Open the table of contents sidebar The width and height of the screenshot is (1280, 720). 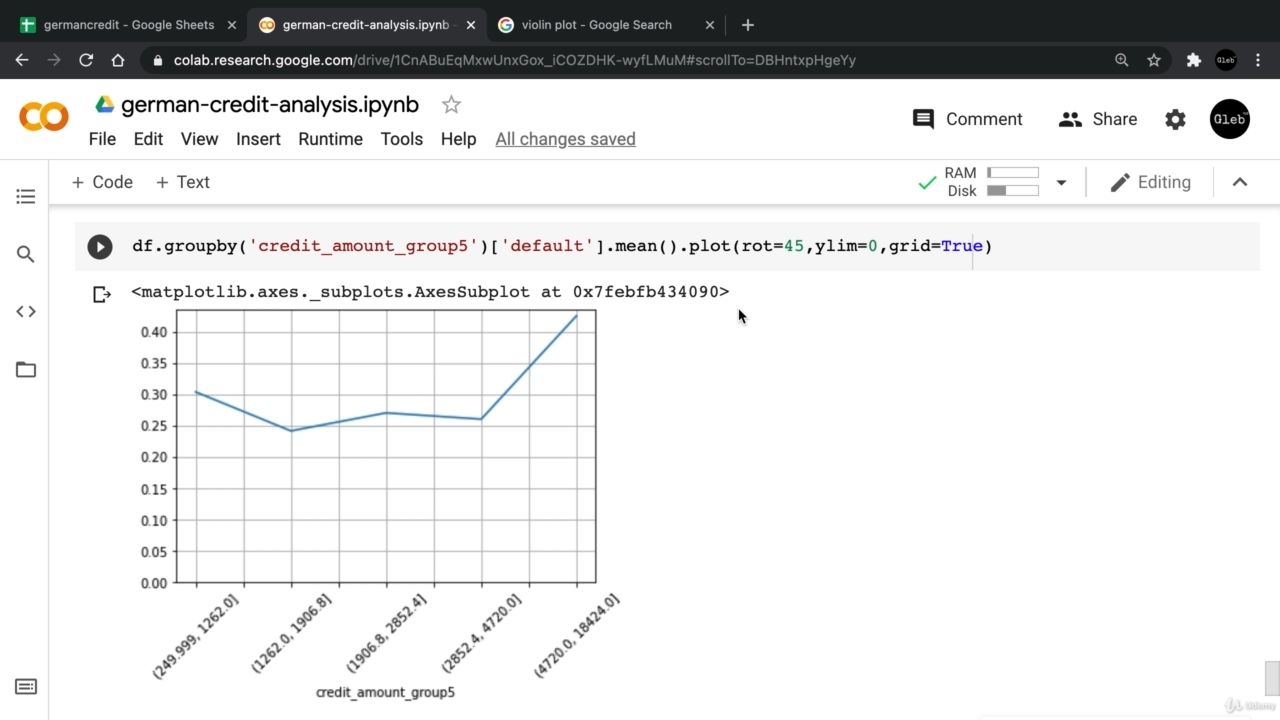tap(26, 196)
